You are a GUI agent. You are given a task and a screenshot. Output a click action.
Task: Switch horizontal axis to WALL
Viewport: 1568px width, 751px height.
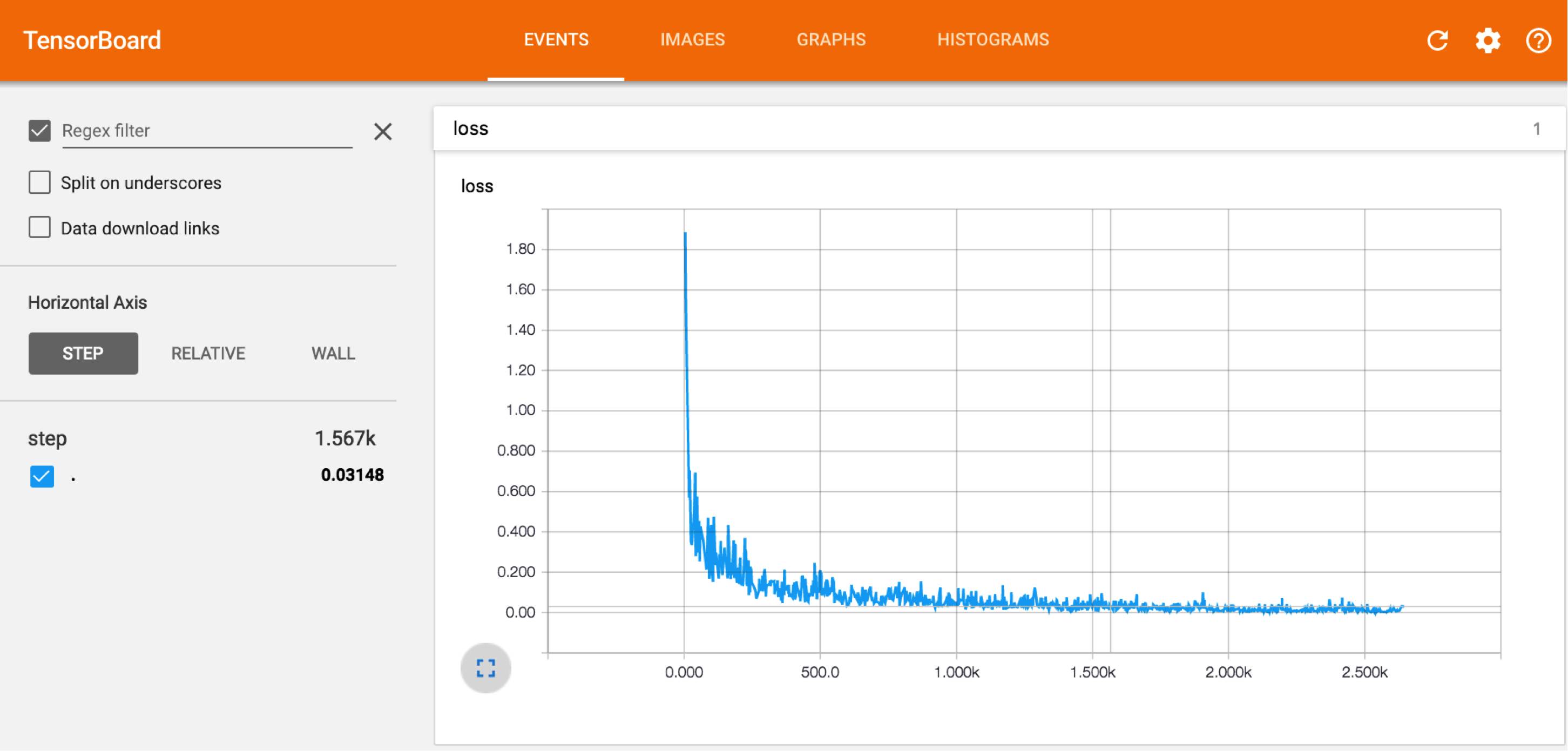coord(333,353)
